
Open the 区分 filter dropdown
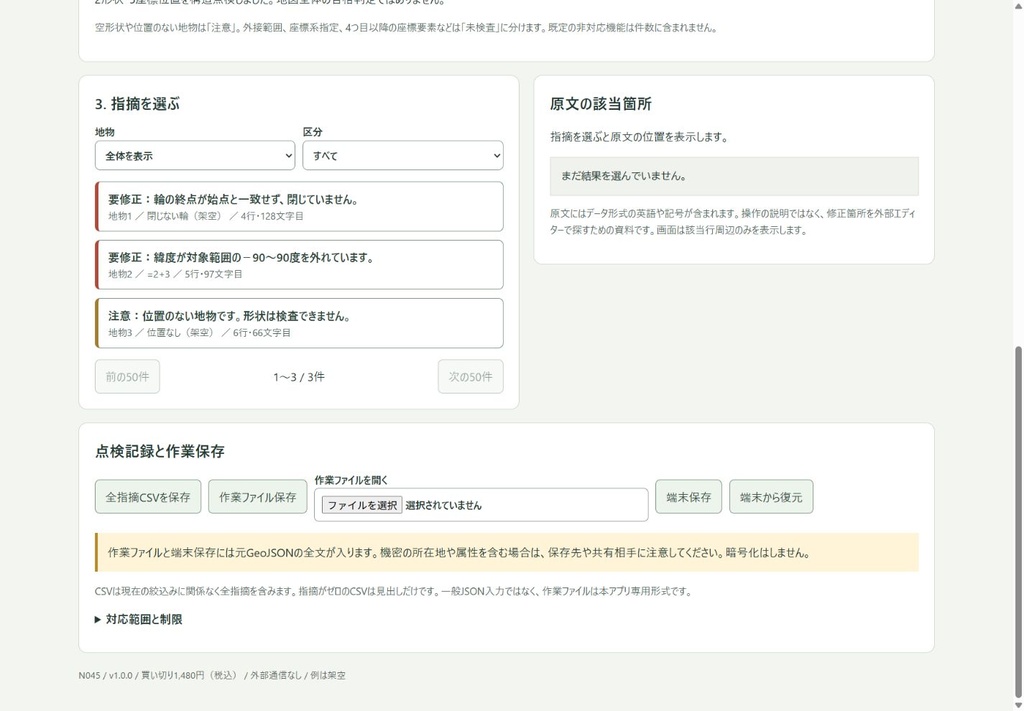402,155
